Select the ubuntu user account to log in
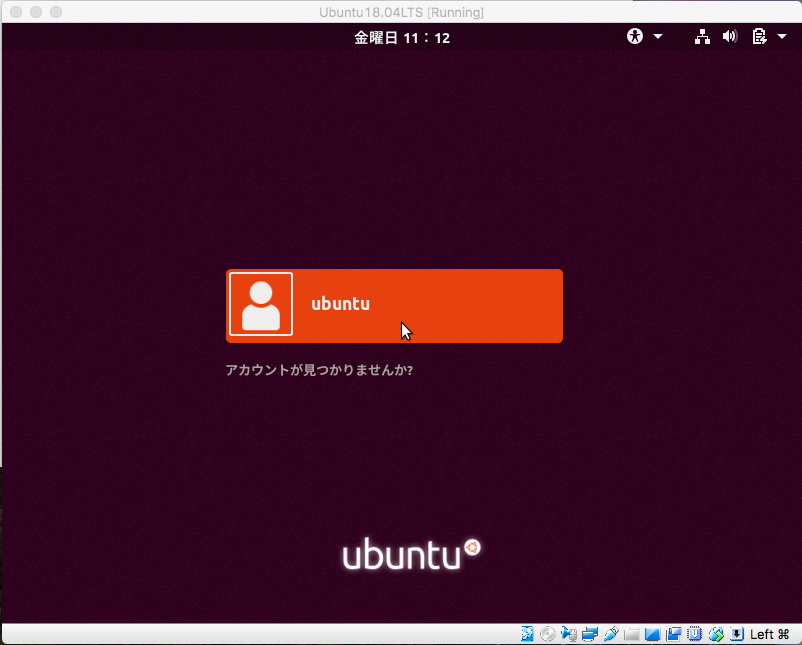Viewport: 802px width, 645px height. coord(394,306)
